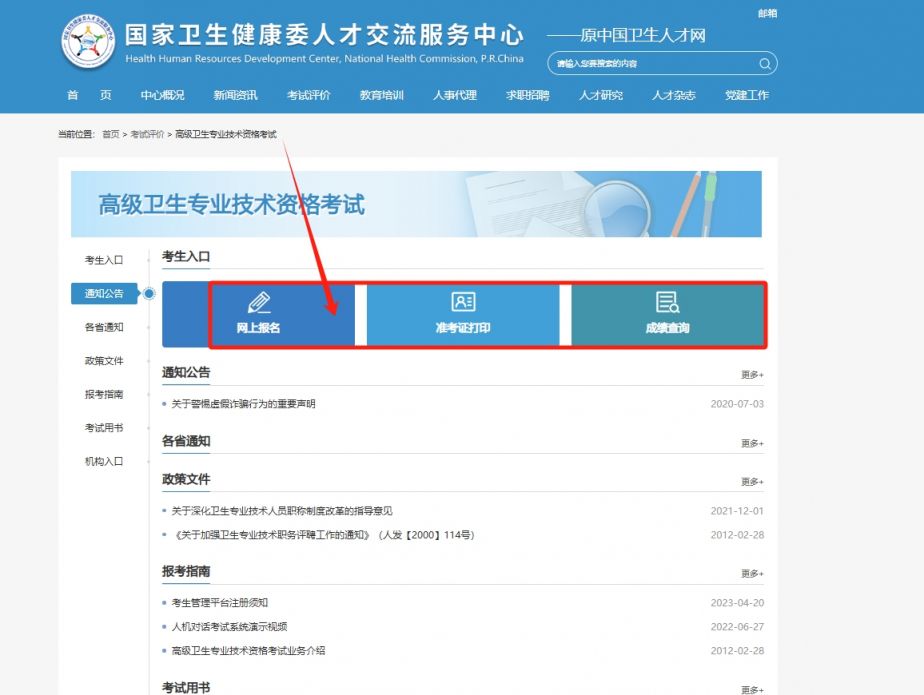Select 报考指南 in the left sidebar

coord(104,394)
